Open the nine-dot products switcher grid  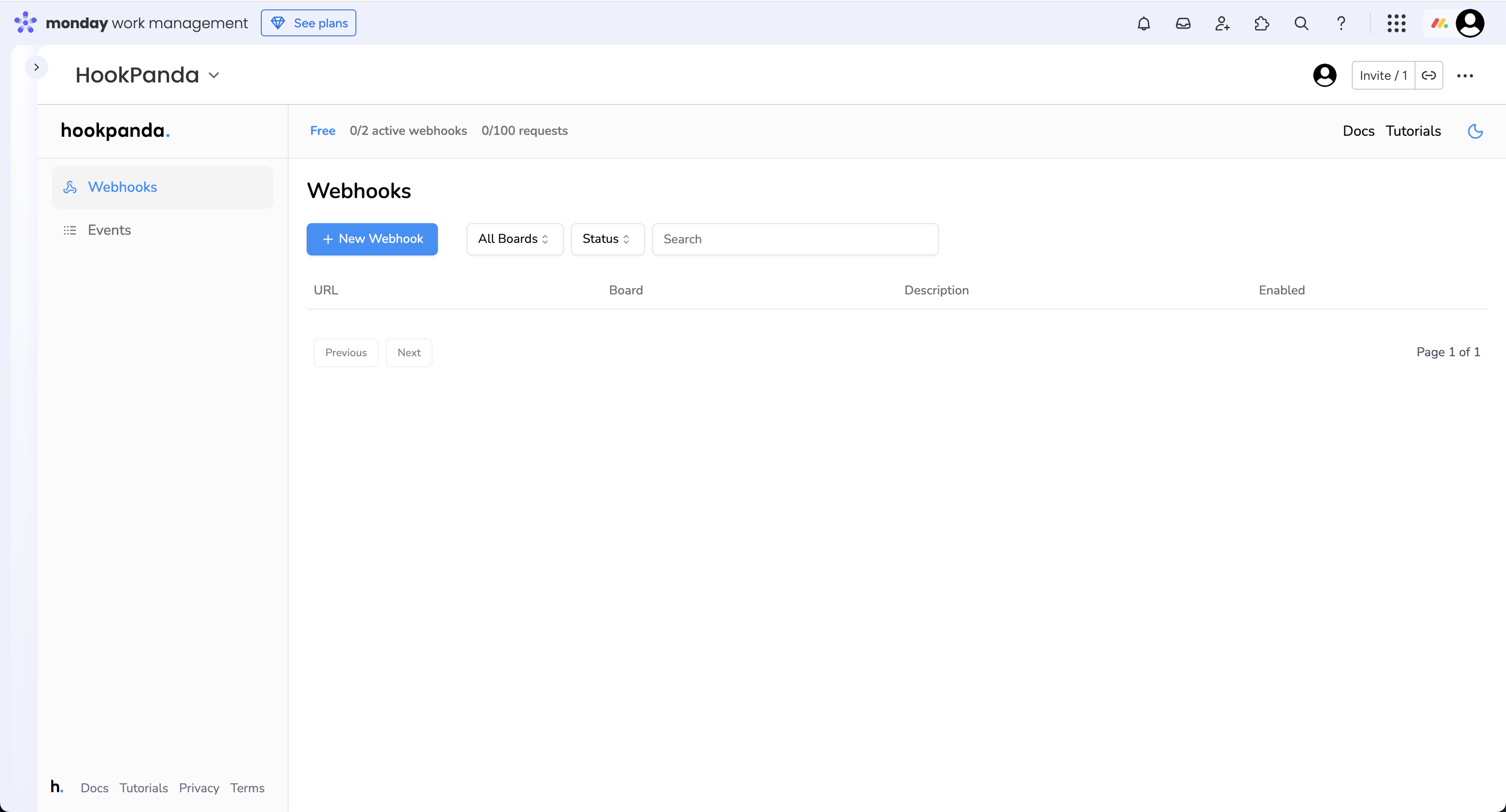point(1396,23)
